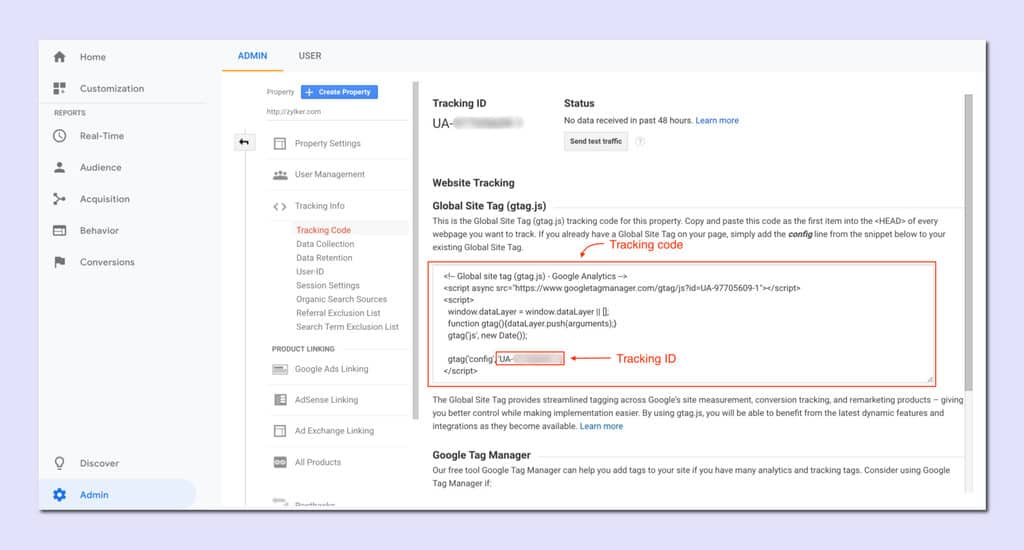Click the Conversions flag icon
1024x550 pixels.
click(x=59, y=262)
